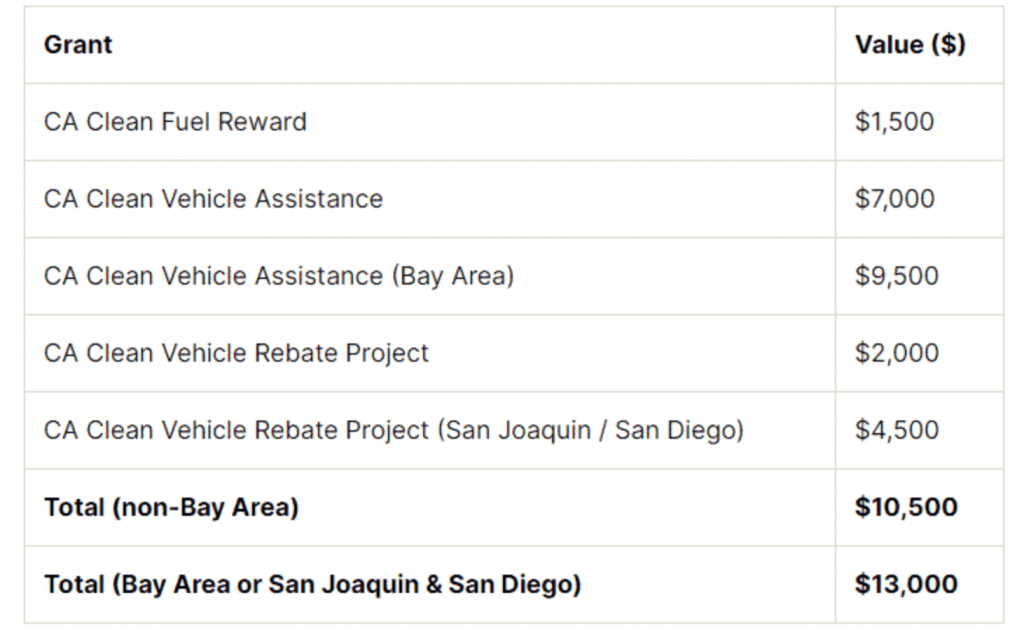Click the Grant column header

tap(78, 45)
